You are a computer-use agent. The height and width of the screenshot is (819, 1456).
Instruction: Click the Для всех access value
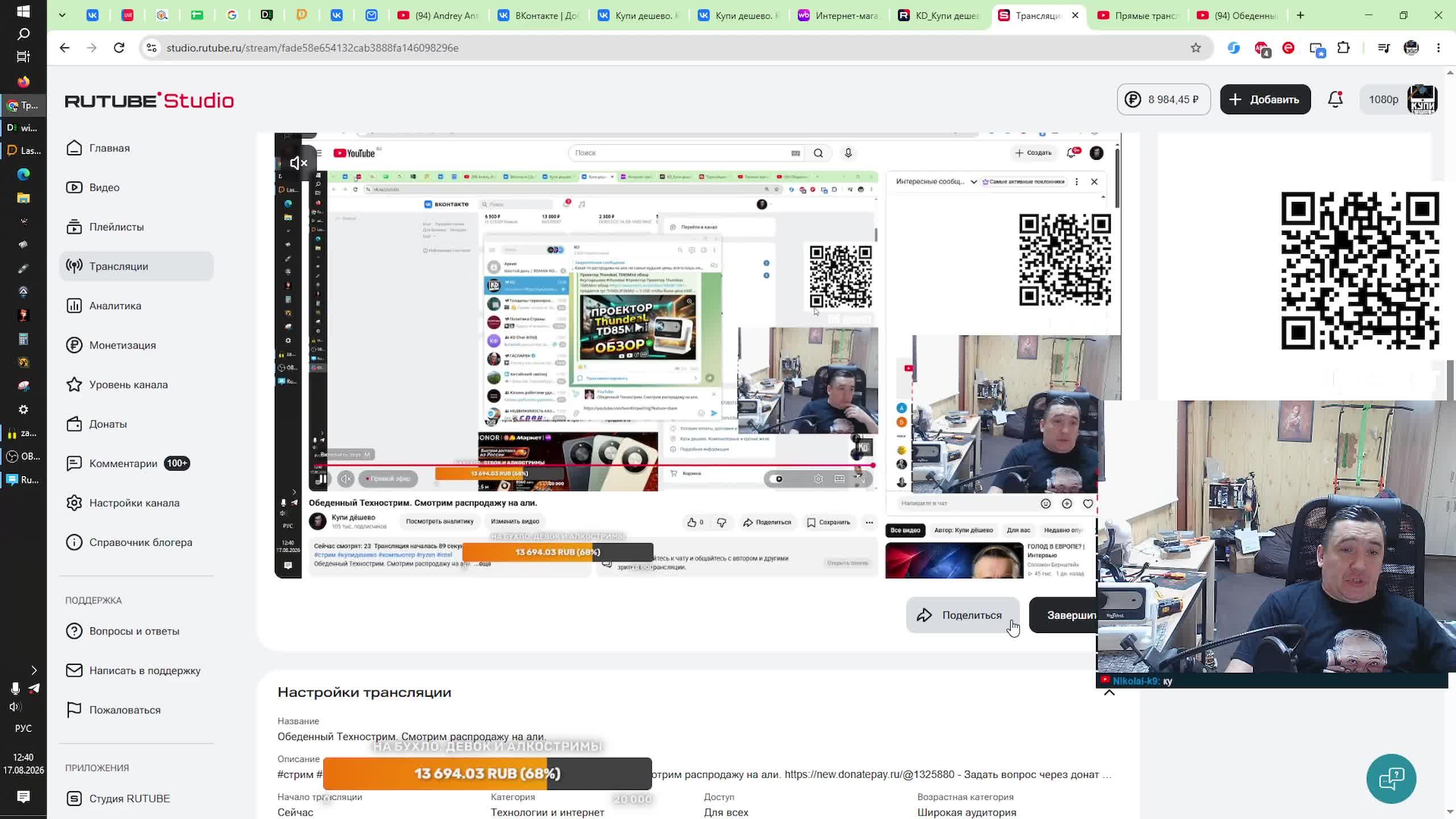[726, 812]
